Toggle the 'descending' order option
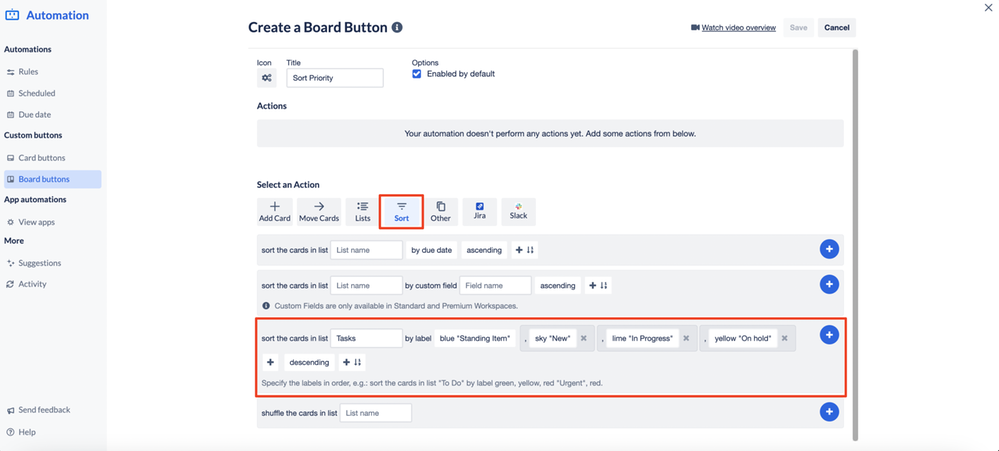 coord(309,362)
